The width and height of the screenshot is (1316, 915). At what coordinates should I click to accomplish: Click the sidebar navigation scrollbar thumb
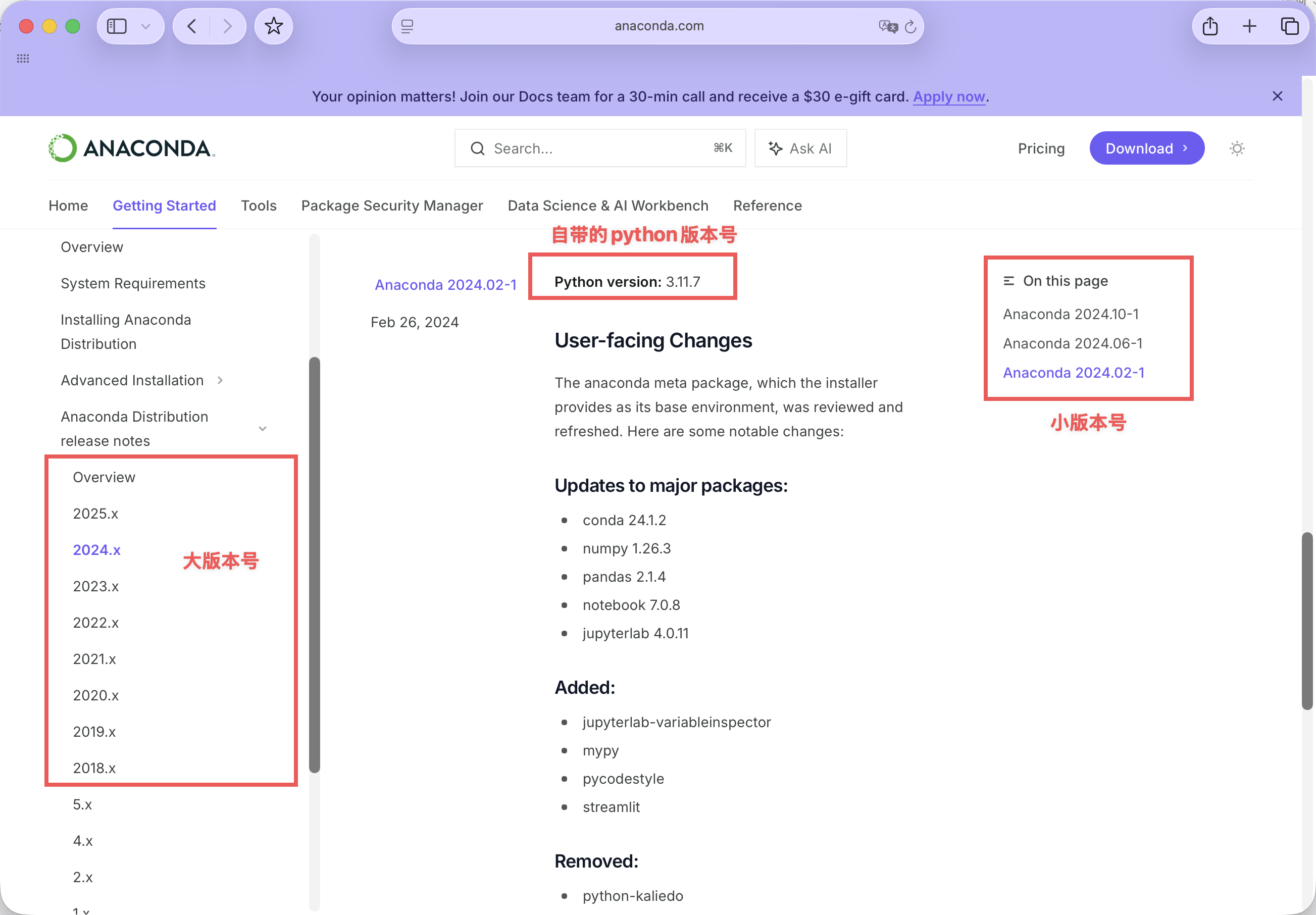point(314,565)
